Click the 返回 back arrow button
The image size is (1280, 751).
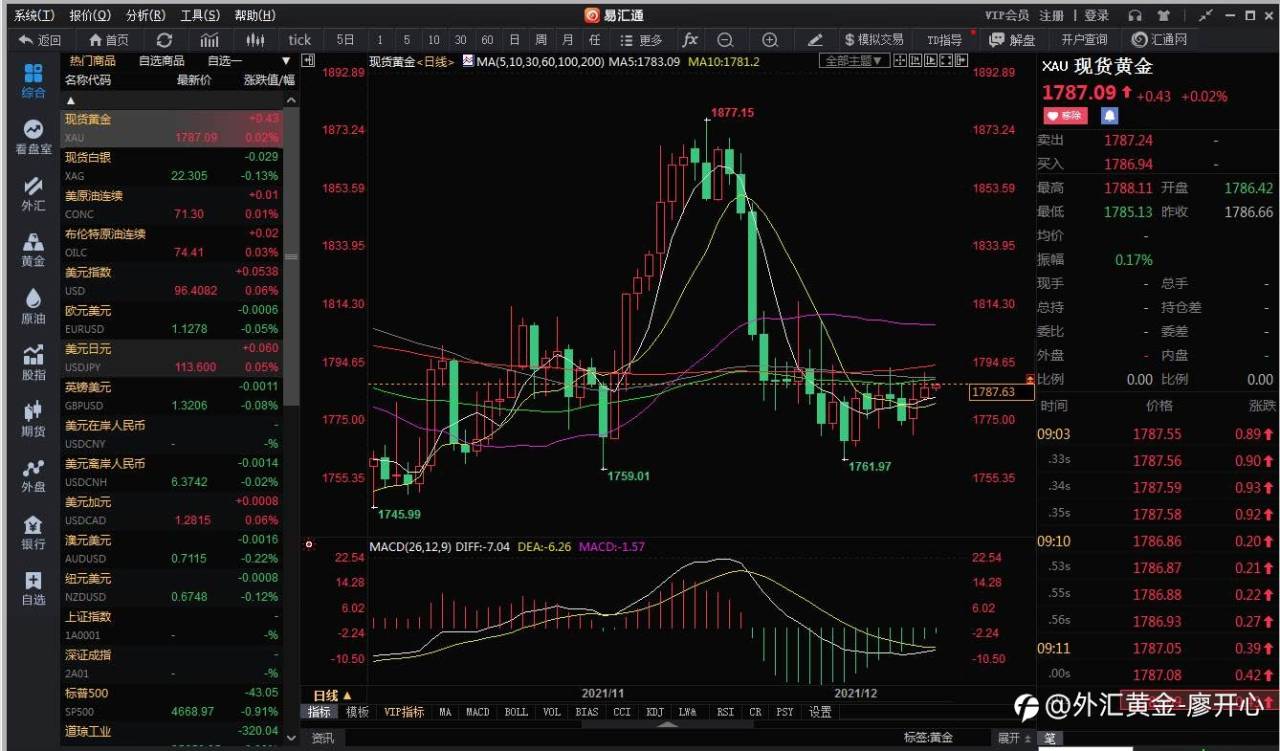tap(39, 40)
